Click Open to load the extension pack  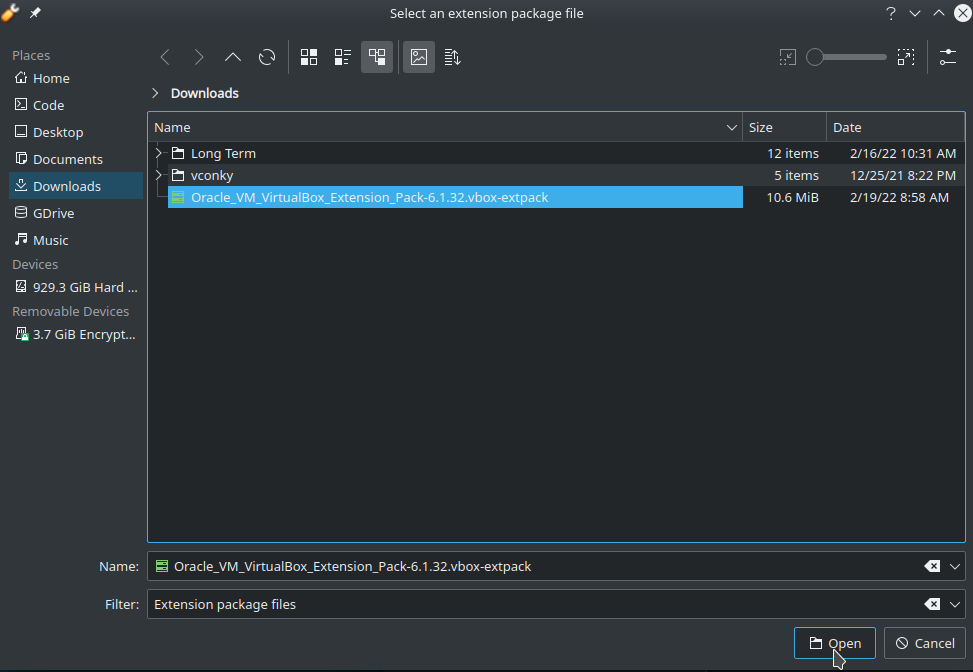click(835, 643)
